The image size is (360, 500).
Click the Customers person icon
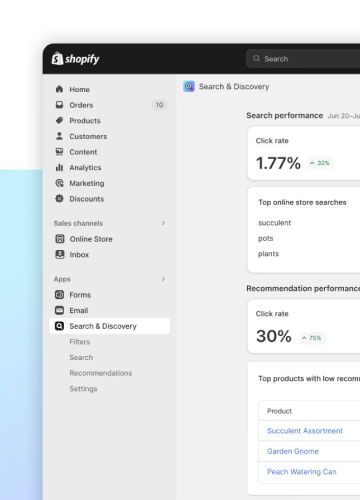tap(59, 136)
